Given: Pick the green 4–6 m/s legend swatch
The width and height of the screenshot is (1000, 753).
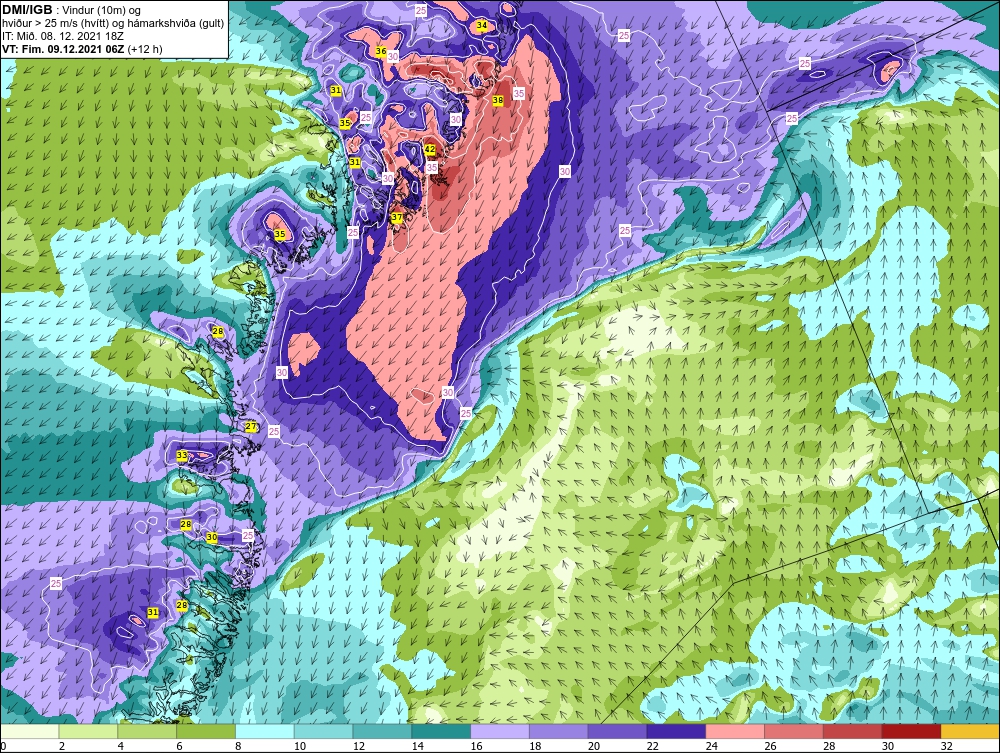Looking at the screenshot, I should click(x=147, y=731).
